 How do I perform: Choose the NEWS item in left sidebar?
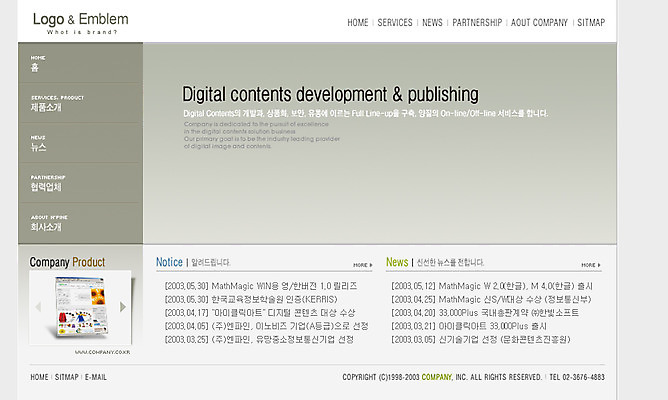click(80, 143)
